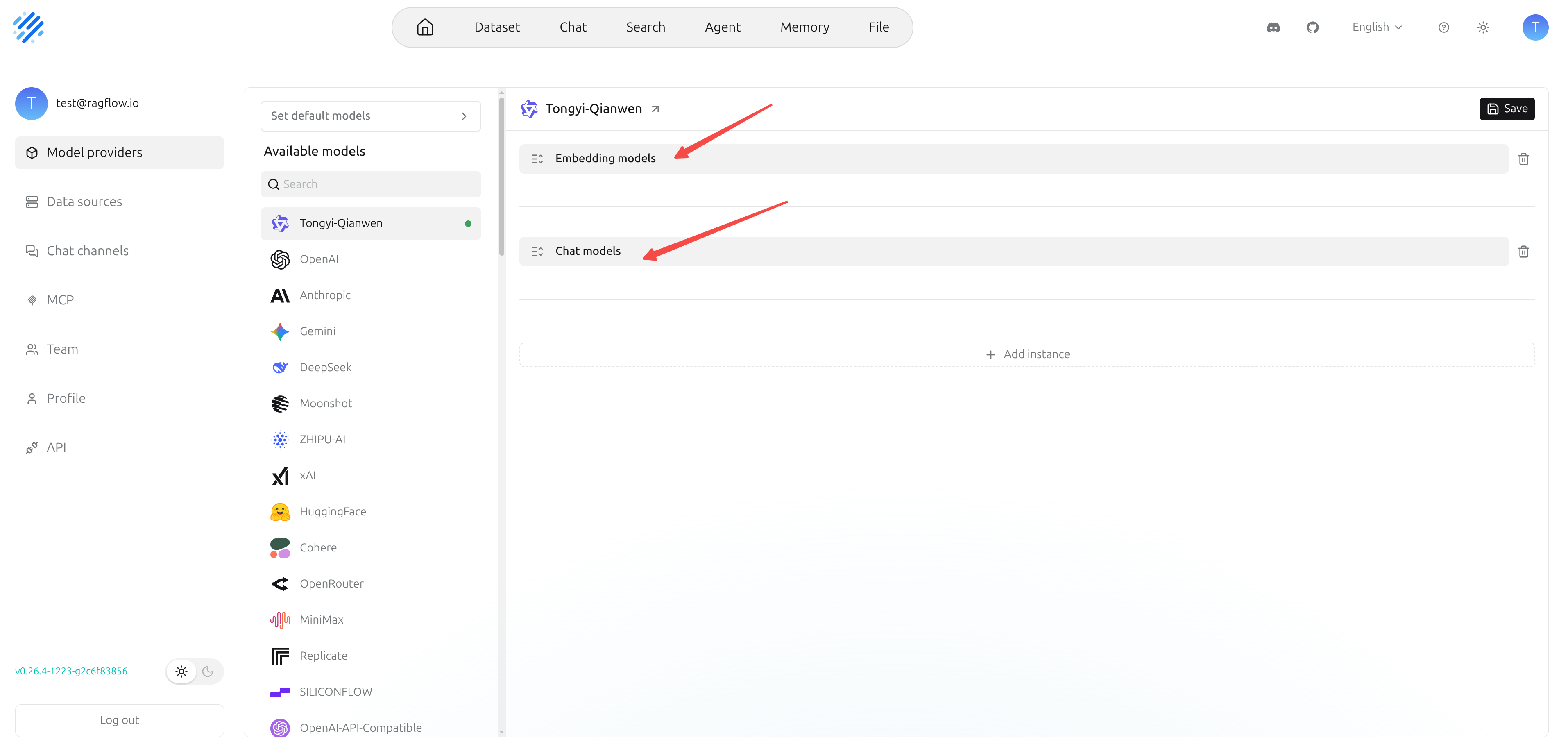Save the Tongyi-Qianwen configuration
Screen dimensions: 1568x742
[1507, 109]
